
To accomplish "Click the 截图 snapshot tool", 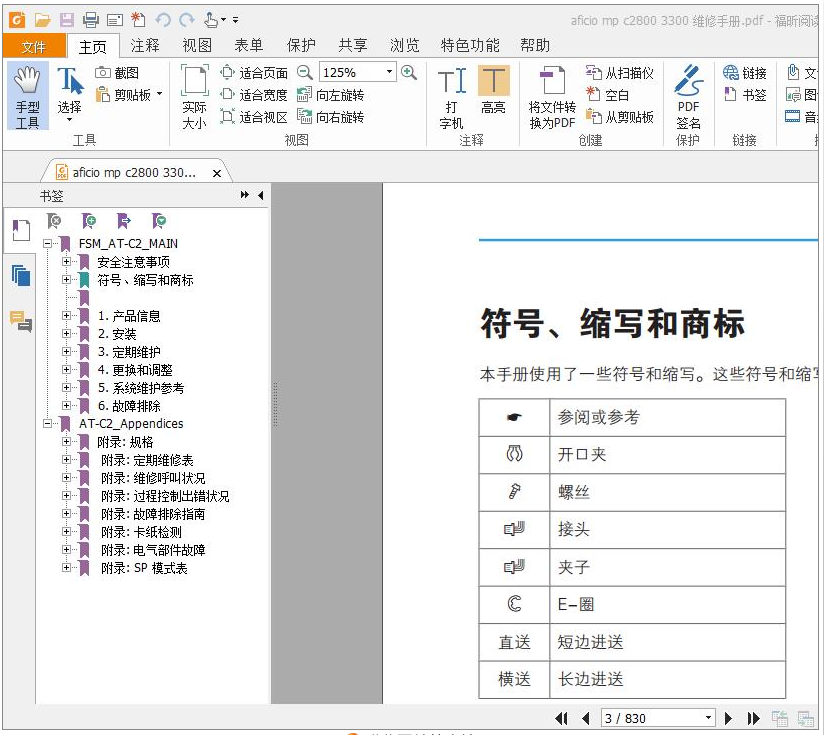I will [117, 73].
